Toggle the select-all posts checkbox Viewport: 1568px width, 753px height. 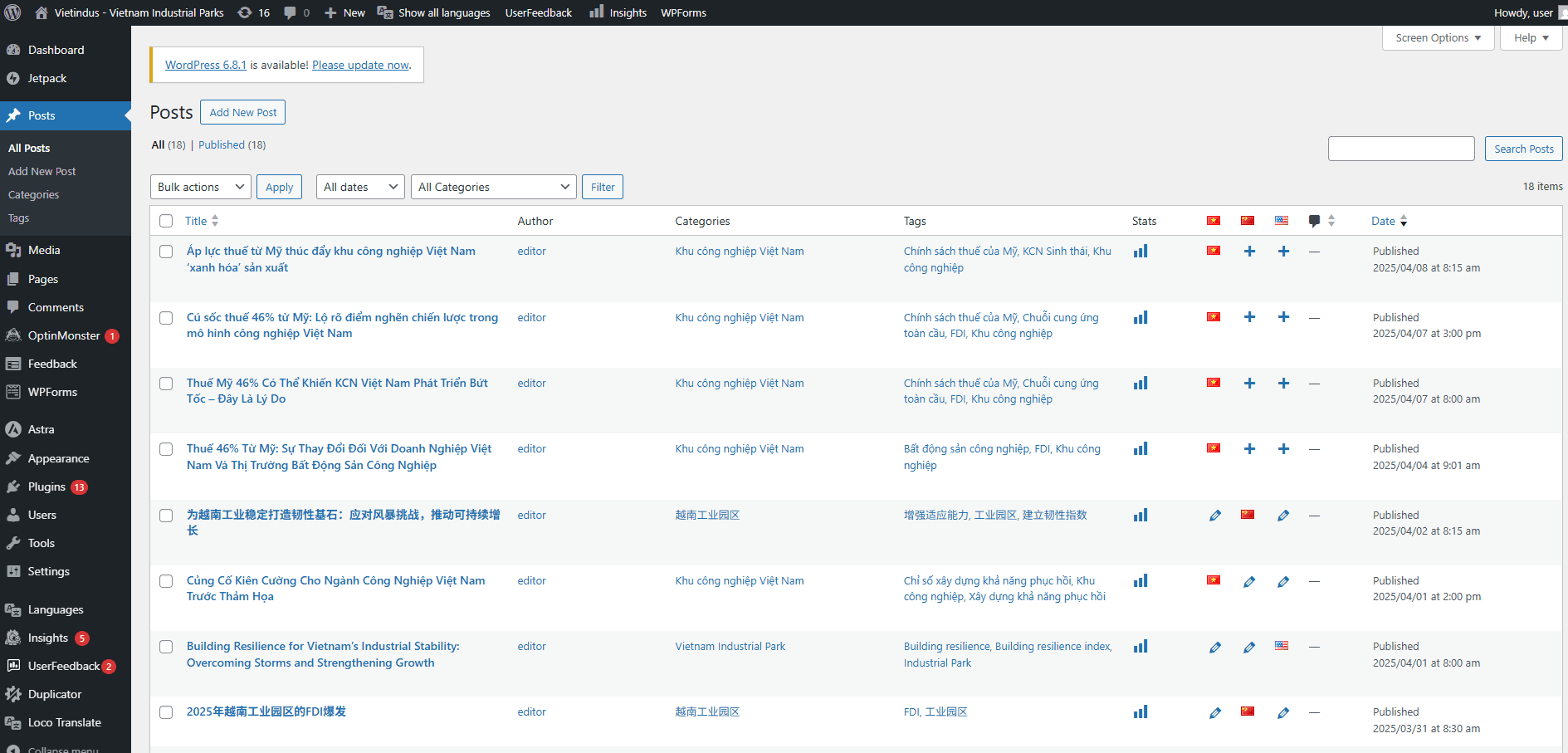click(x=166, y=221)
